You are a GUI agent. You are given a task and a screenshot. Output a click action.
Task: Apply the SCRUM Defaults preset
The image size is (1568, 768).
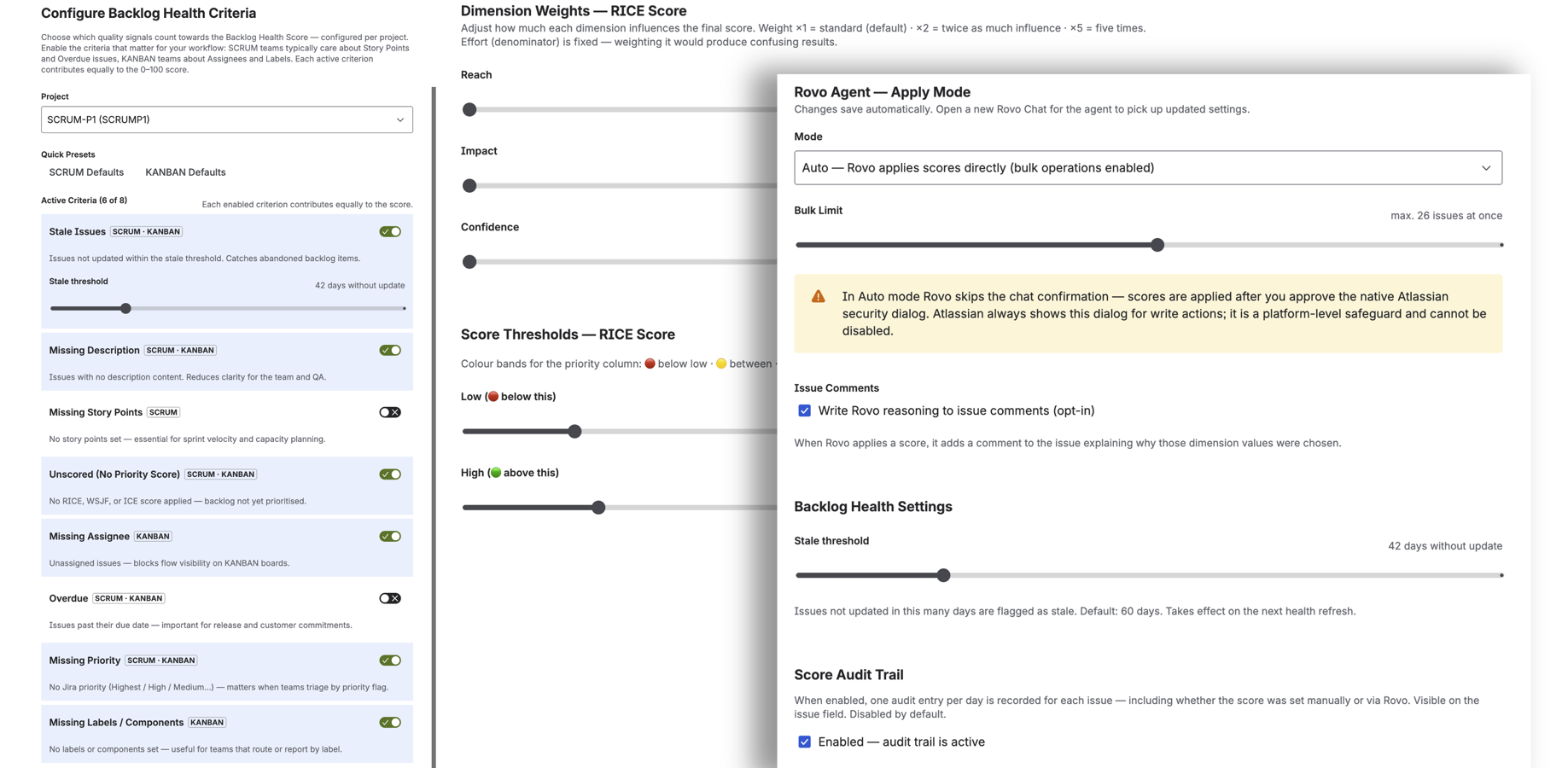coord(85,172)
